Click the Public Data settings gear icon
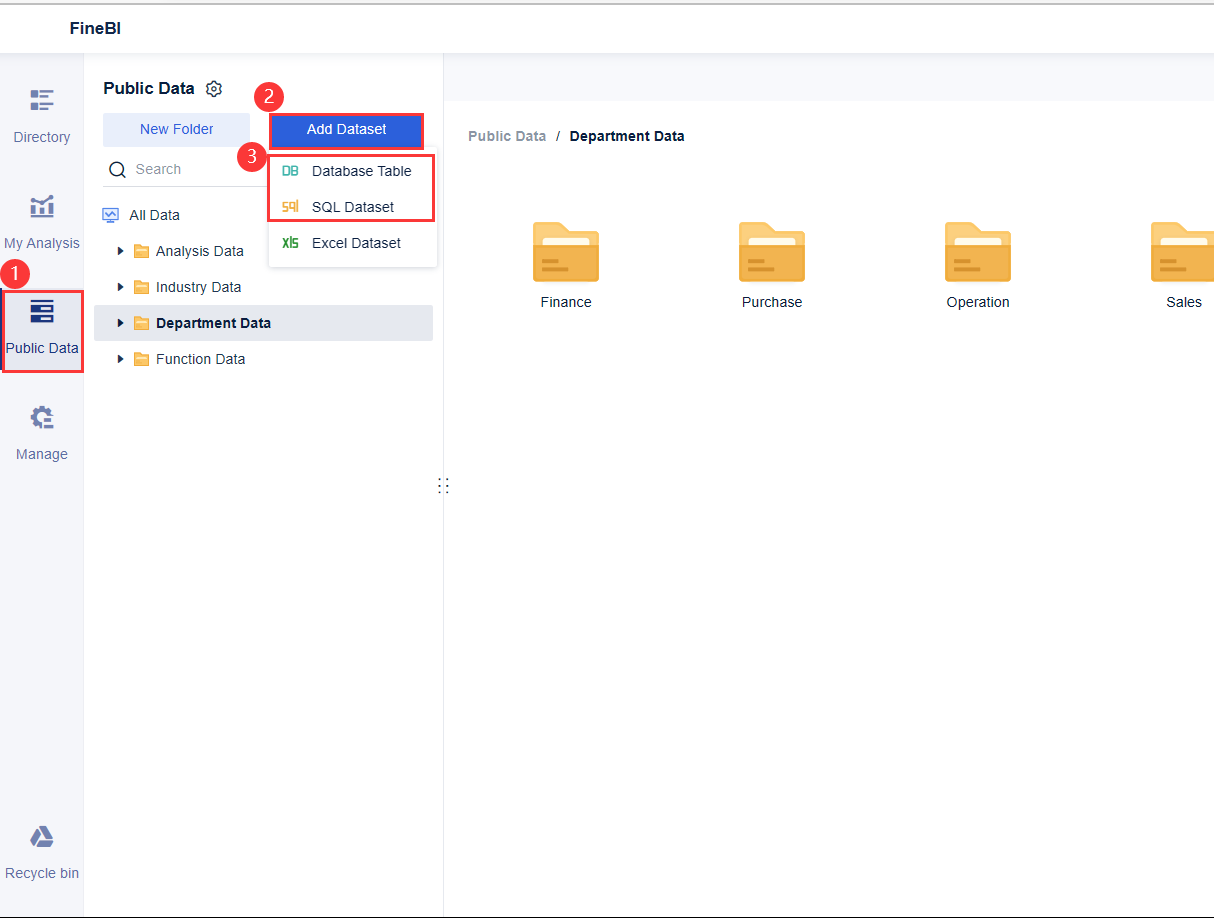This screenshot has height=918, width=1214. pyautogui.click(x=213, y=88)
